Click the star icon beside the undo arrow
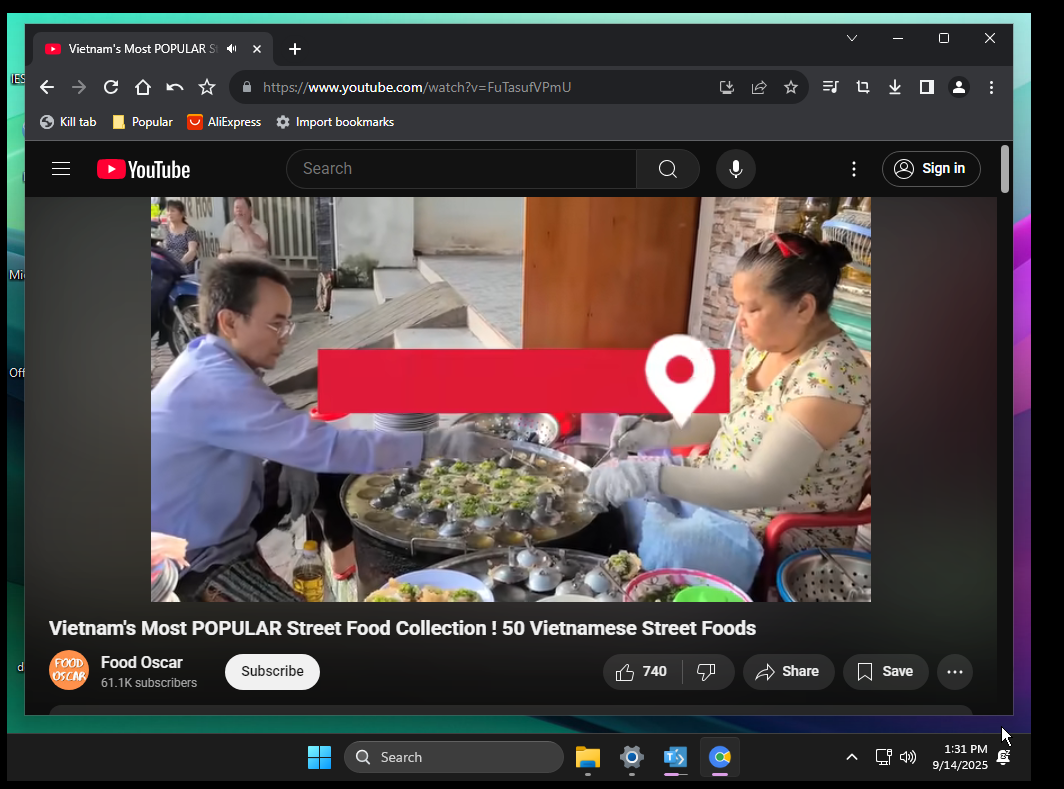Viewport: 1064px width, 789px height. (207, 88)
